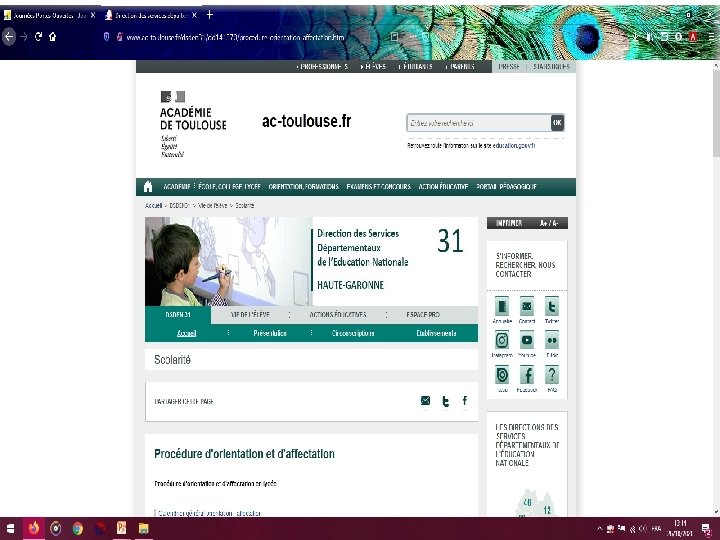Open the EXAMENS ET CONCOURS menu
This screenshot has width=720, height=540.
[x=378, y=186]
